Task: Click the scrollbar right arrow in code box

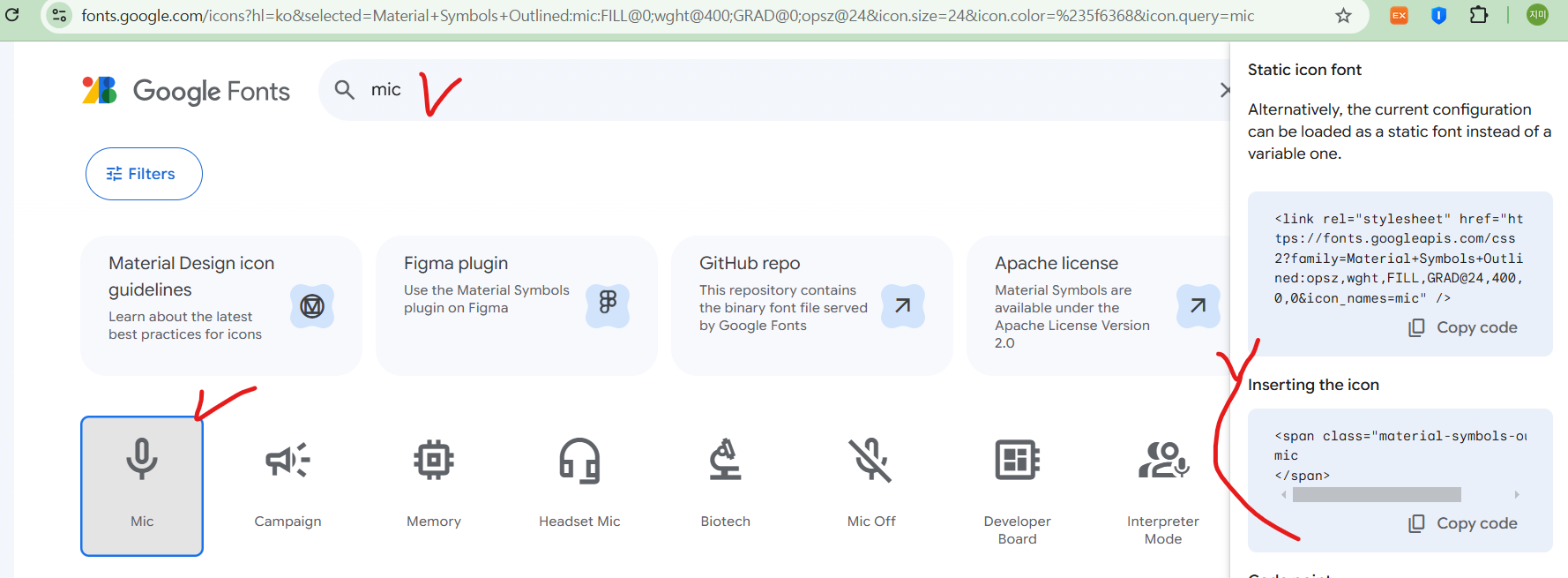Action: (1517, 495)
